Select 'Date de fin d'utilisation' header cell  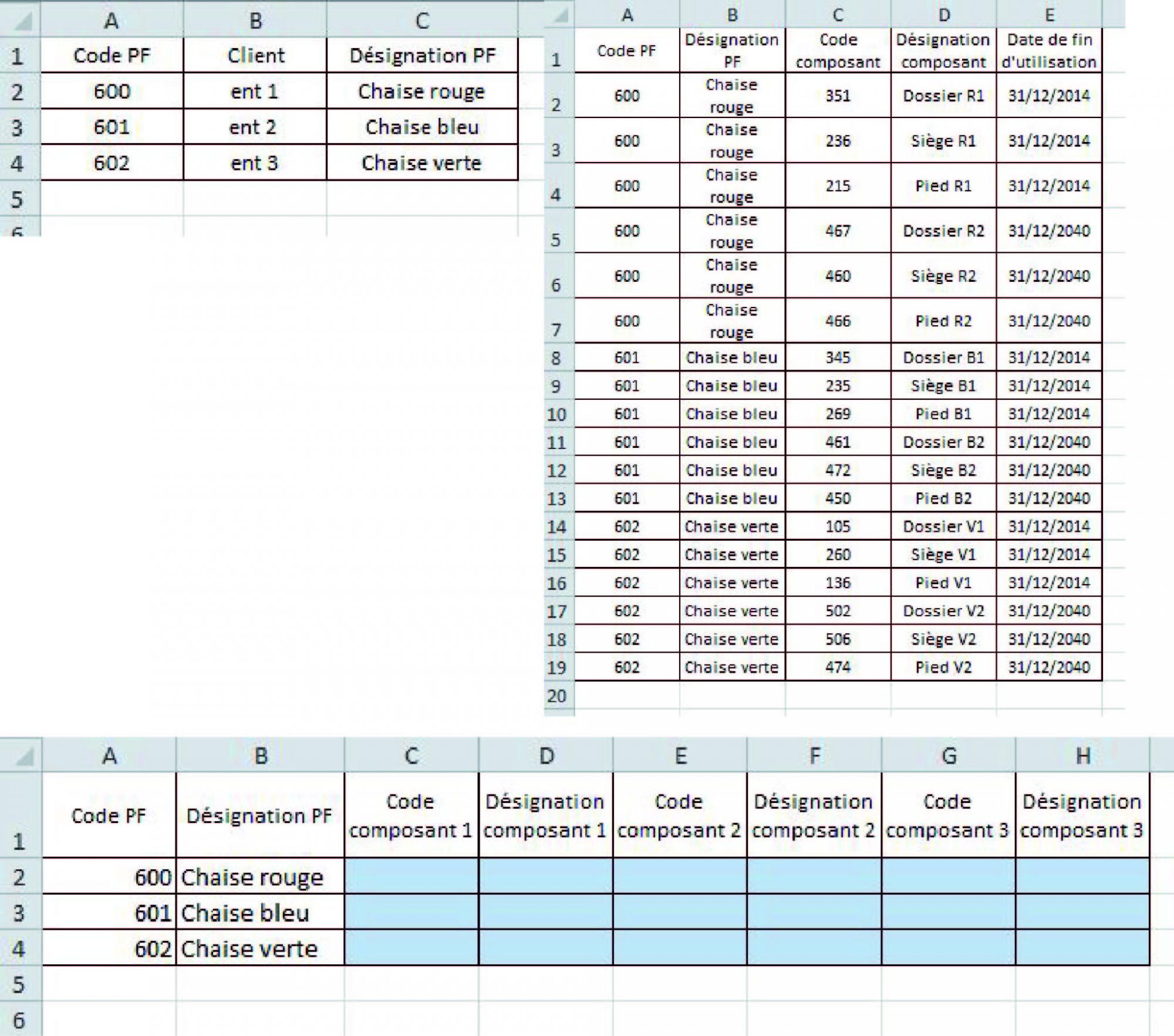pos(1049,51)
